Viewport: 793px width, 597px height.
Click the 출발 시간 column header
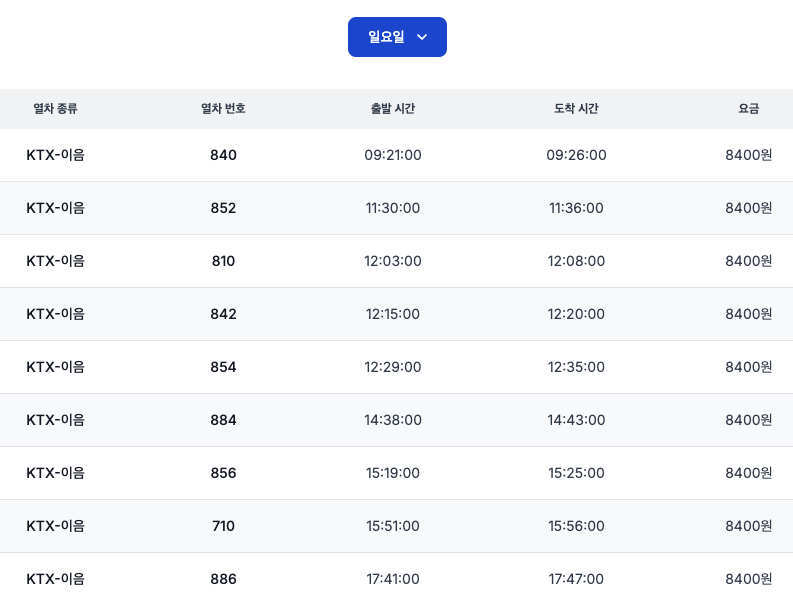(x=392, y=108)
